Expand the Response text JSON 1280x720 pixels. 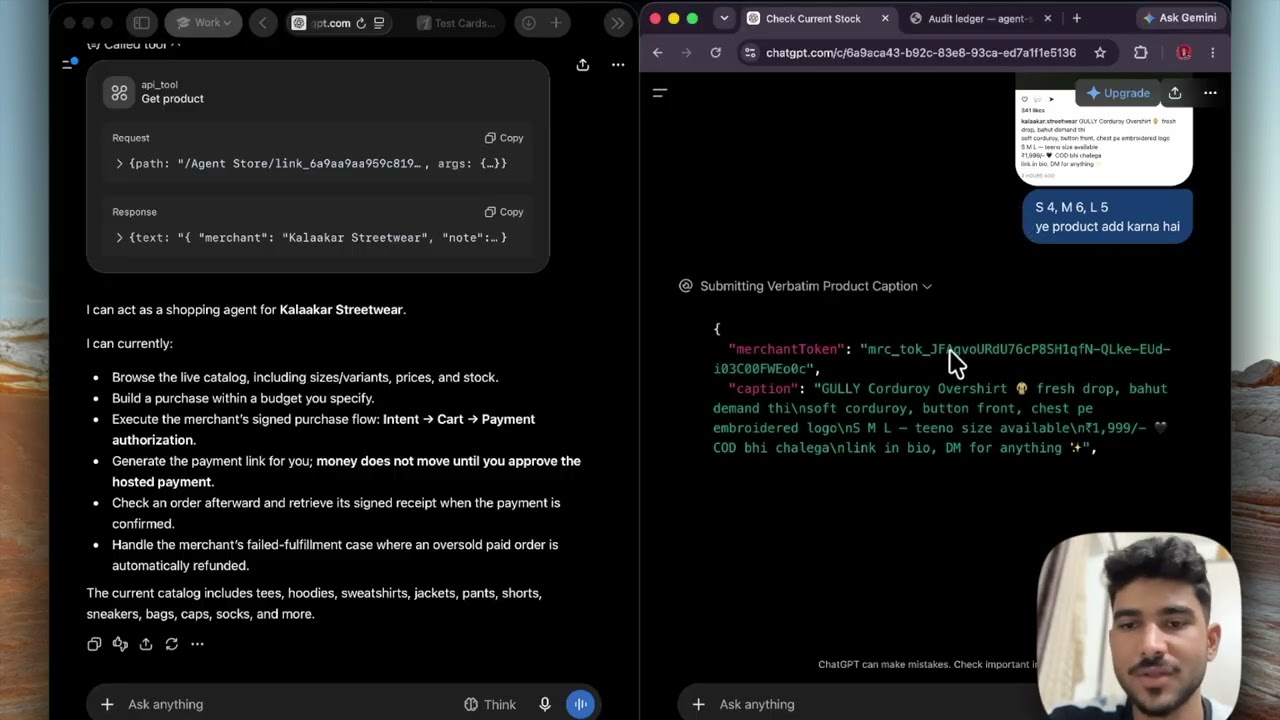119,237
